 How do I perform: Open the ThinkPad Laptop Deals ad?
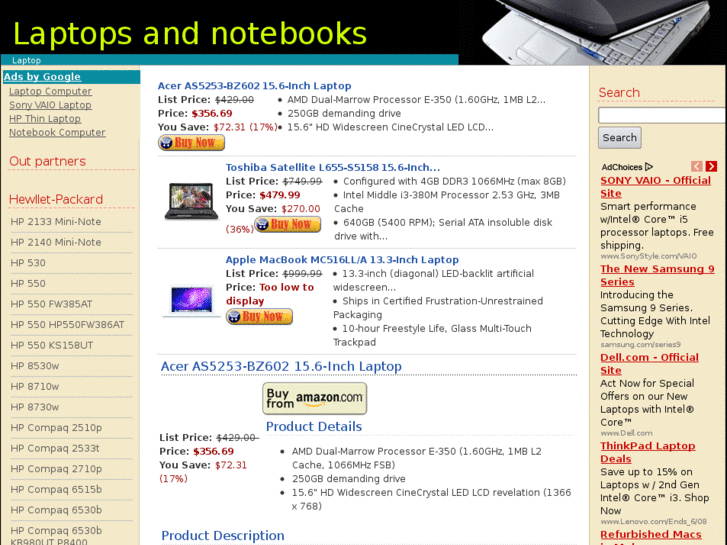[x=648, y=452]
